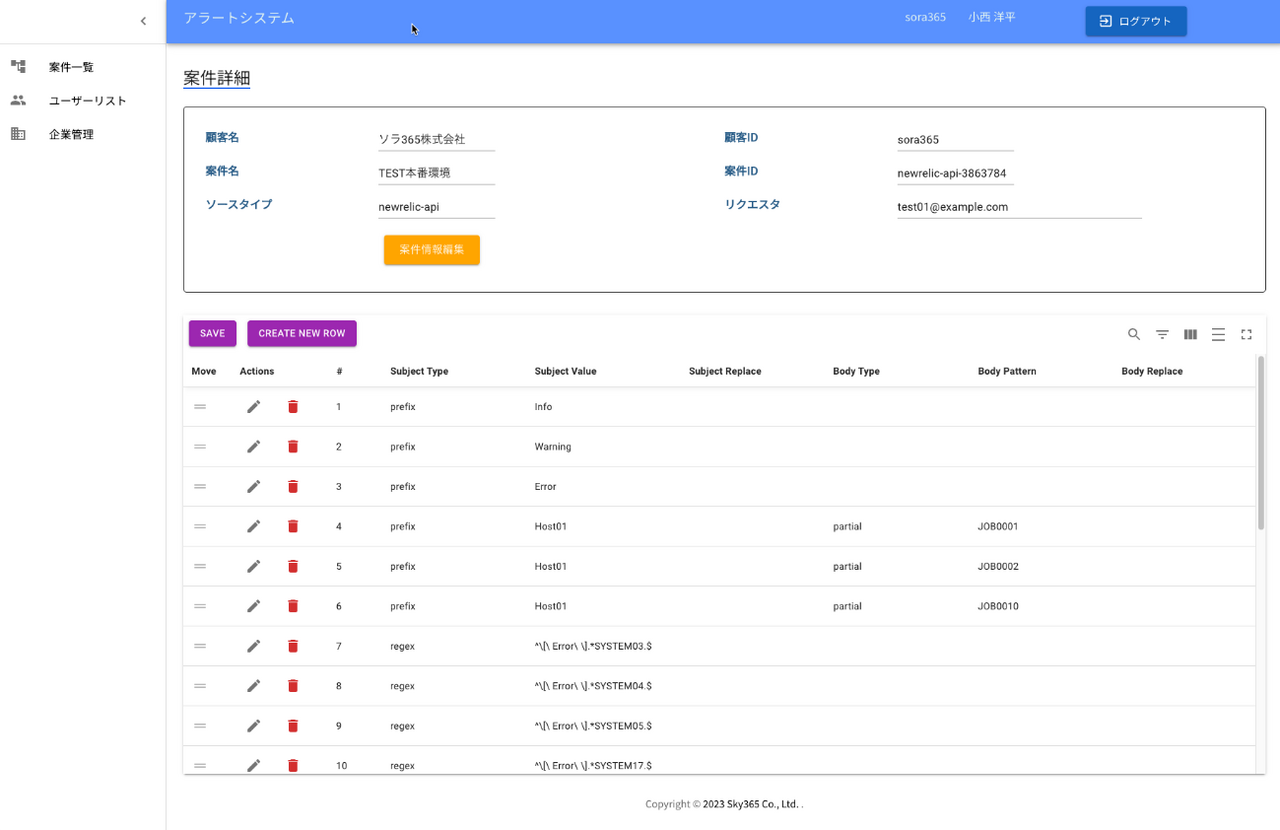Viewport: 1280px width, 830px height.
Task: Select the 企業管理 sidebar entry
Action: tap(71, 133)
